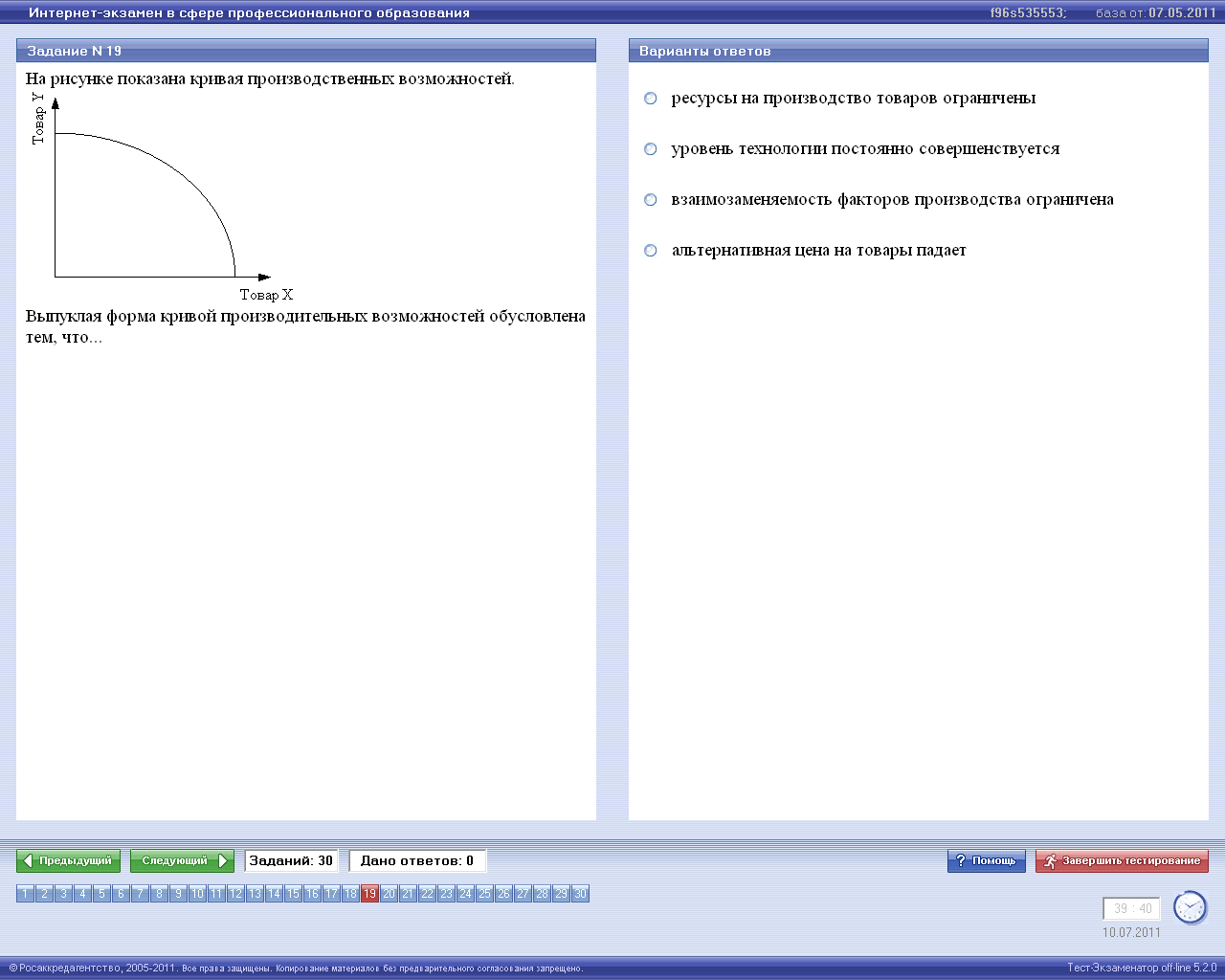Switch to question 14
The height and width of the screenshot is (980, 1225).
[x=274, y=894]
